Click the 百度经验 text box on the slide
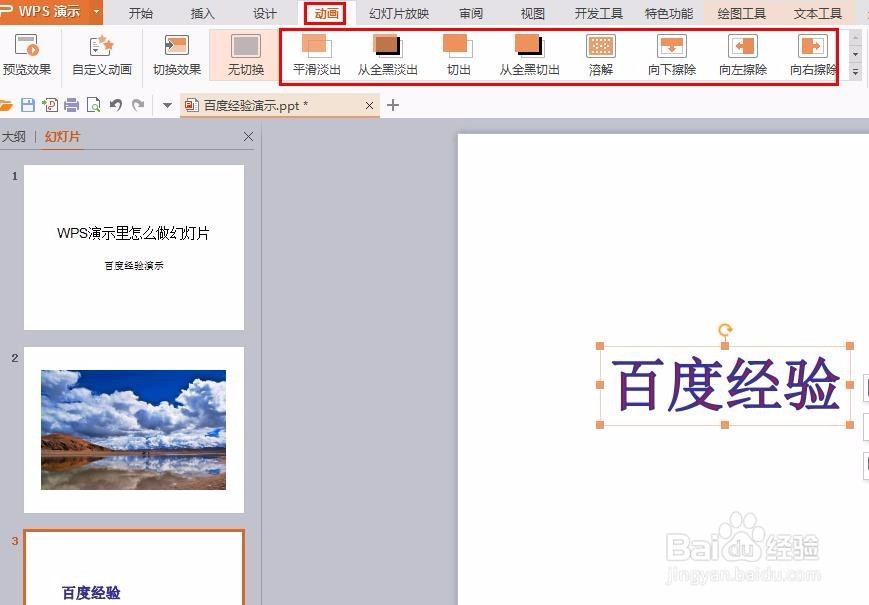Screen dimensions: 869x605 725,385
